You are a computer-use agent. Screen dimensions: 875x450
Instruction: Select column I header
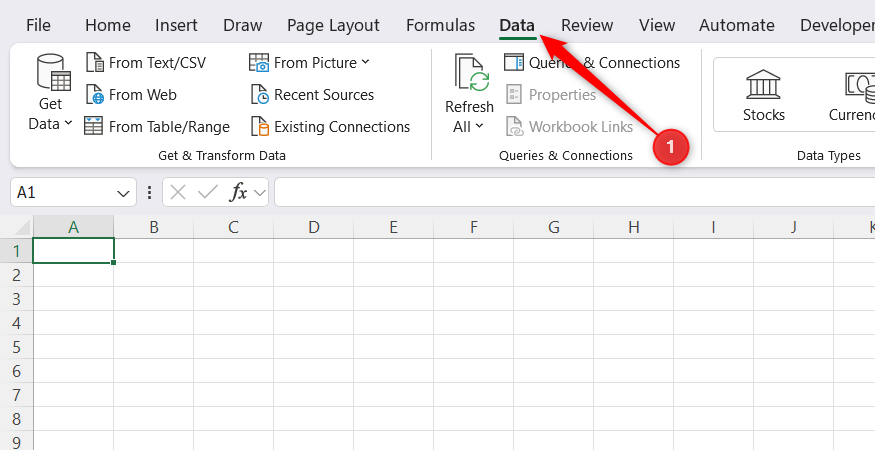[x=713, y=227]
